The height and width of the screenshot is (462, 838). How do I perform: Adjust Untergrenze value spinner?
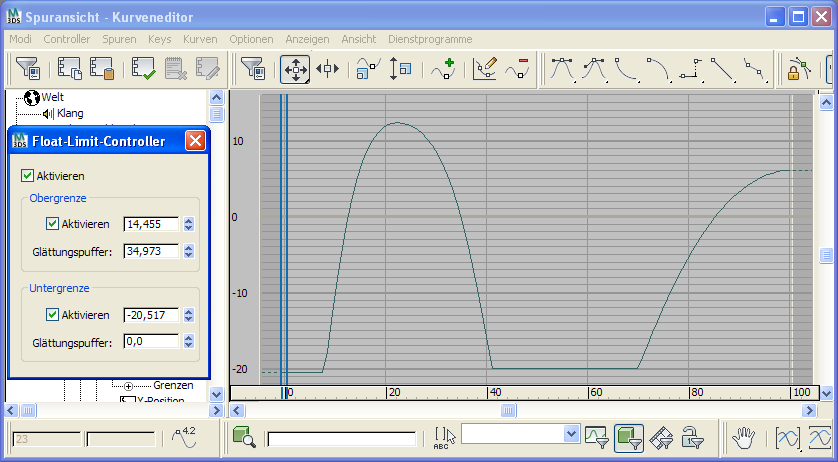[x=189, y=315]
